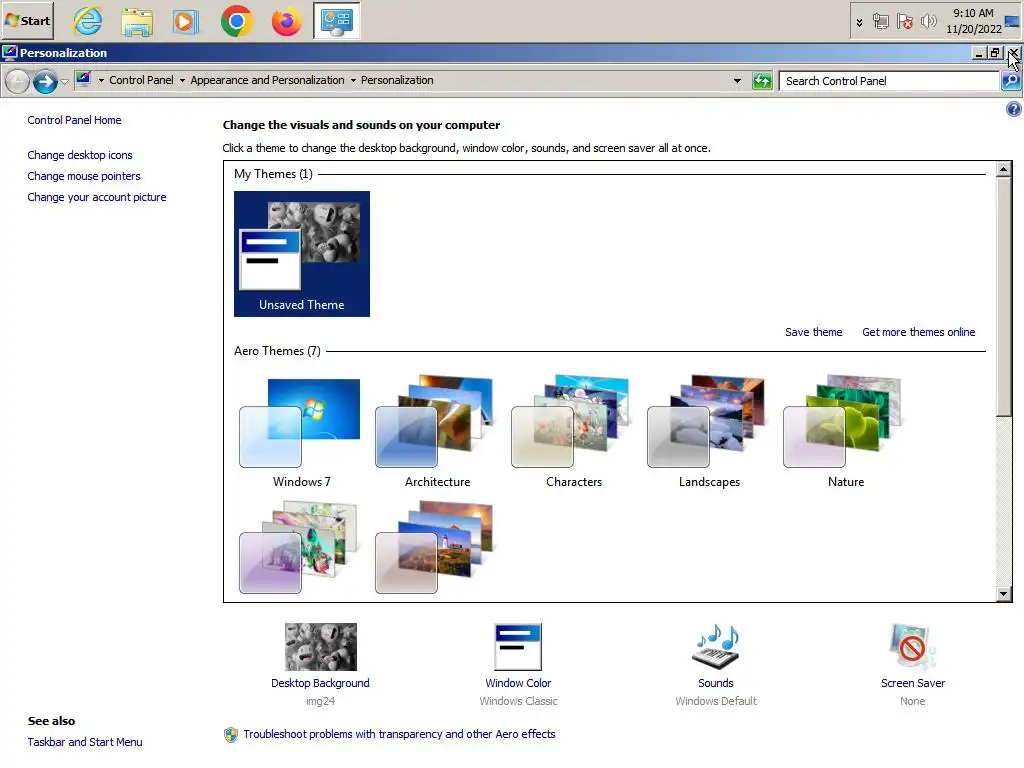This screenshot has height=768, width=1024.
Task: Select Appearance and Personalization breadcrumb
Action: tap(267, 80)
